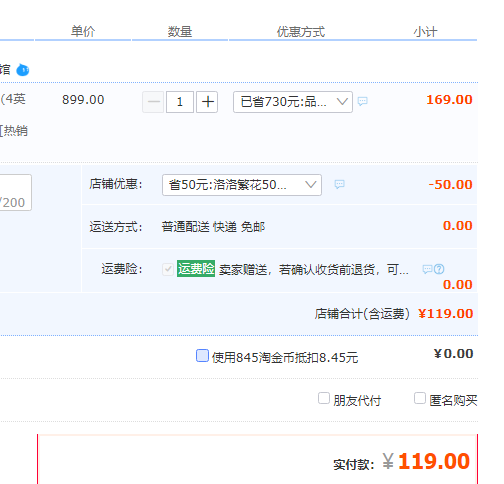Viewport: 504px width, 484px height.
Task: Click the 实付款 total amount 119.00
Action: (434, 461)
